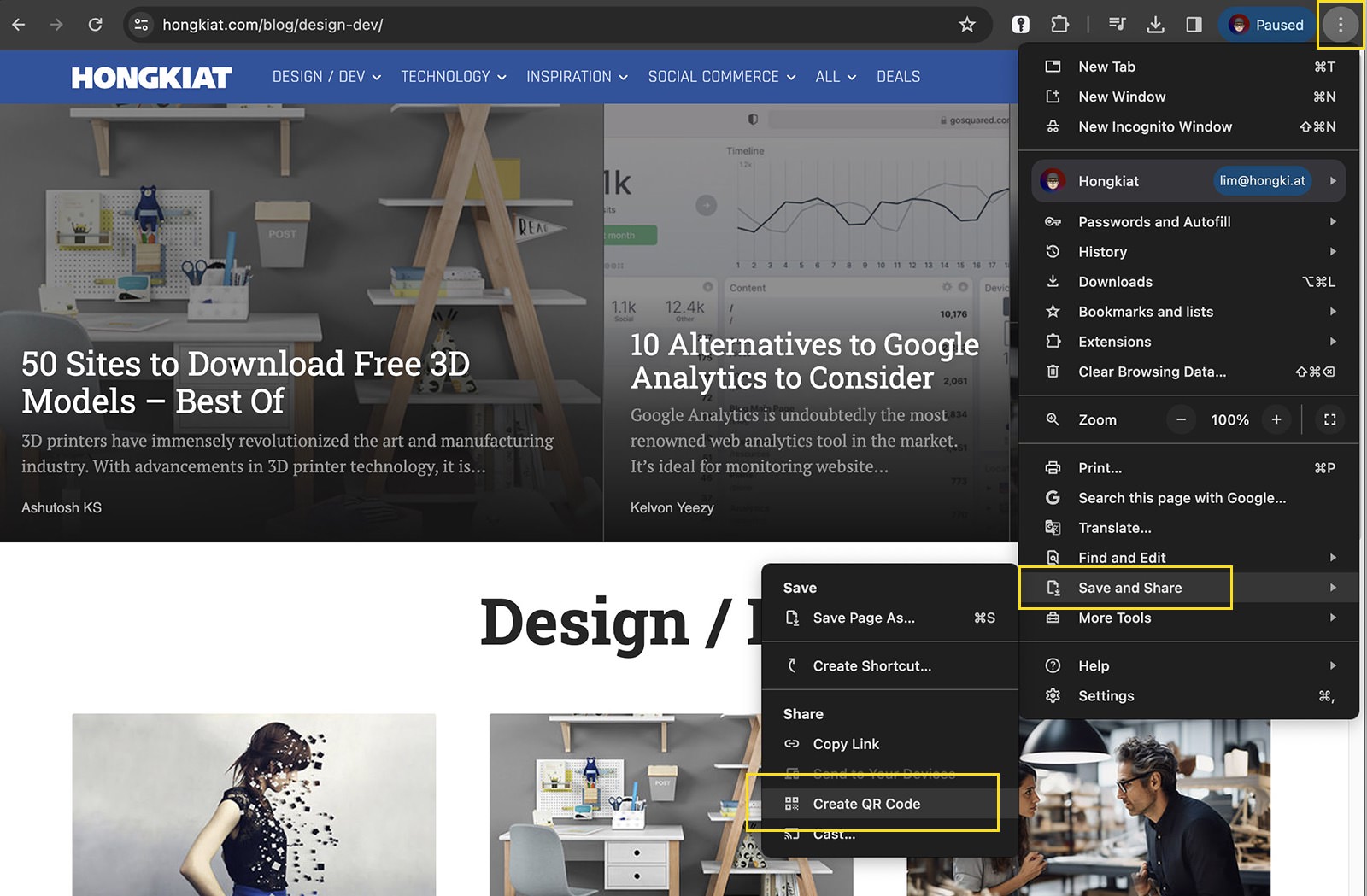Screen dimensions: 1367x896
Task: Decrease zoom with the minus button
Action: pyautogui.click(x=1181, y=419)
